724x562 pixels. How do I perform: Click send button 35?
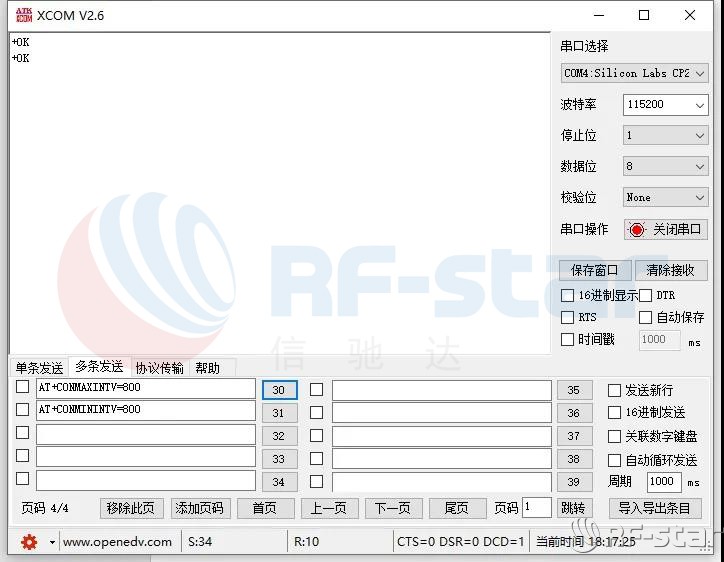point(575,390)
